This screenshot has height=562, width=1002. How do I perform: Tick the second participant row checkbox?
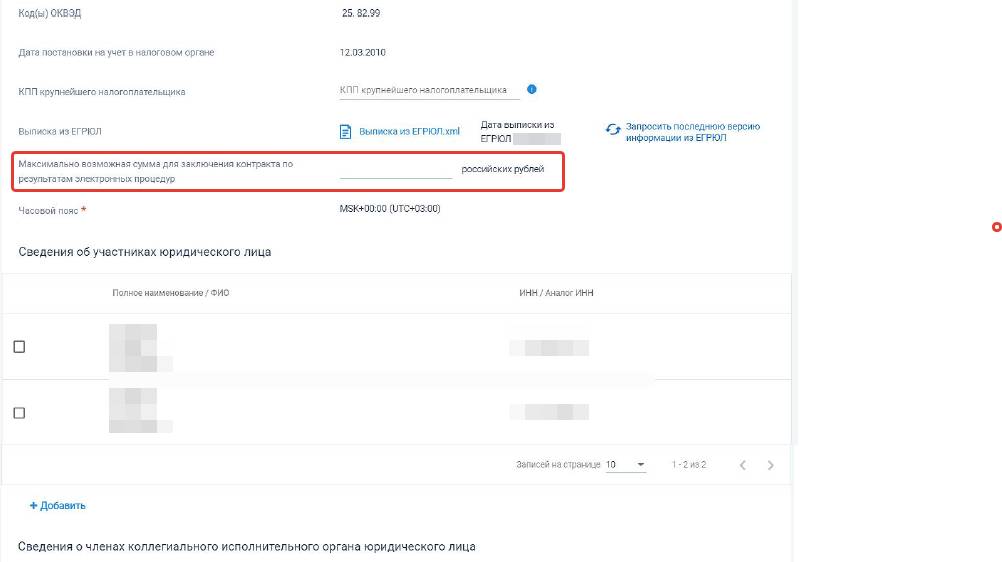point(19,413)
